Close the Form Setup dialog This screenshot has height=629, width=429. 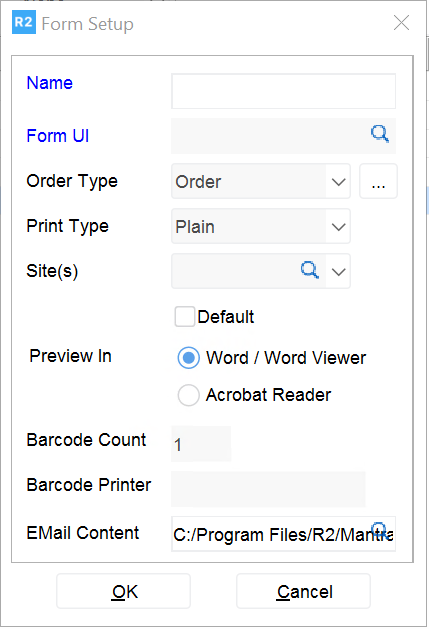point(401,23)
